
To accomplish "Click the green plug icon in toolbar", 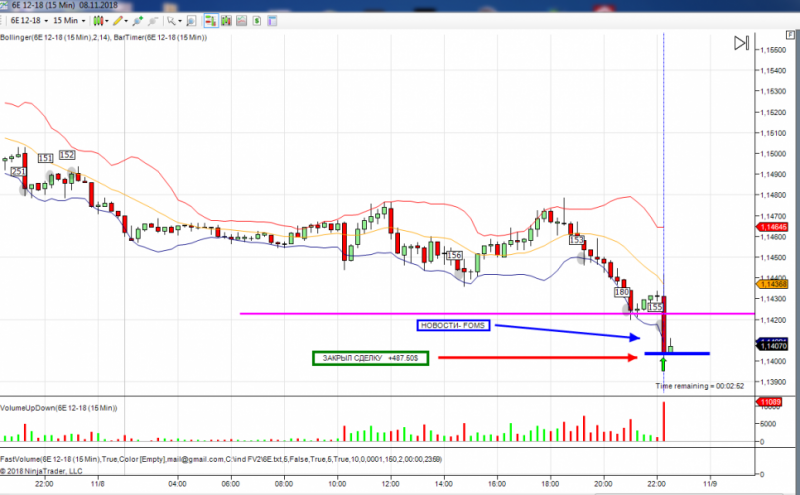I will point(137,21).
